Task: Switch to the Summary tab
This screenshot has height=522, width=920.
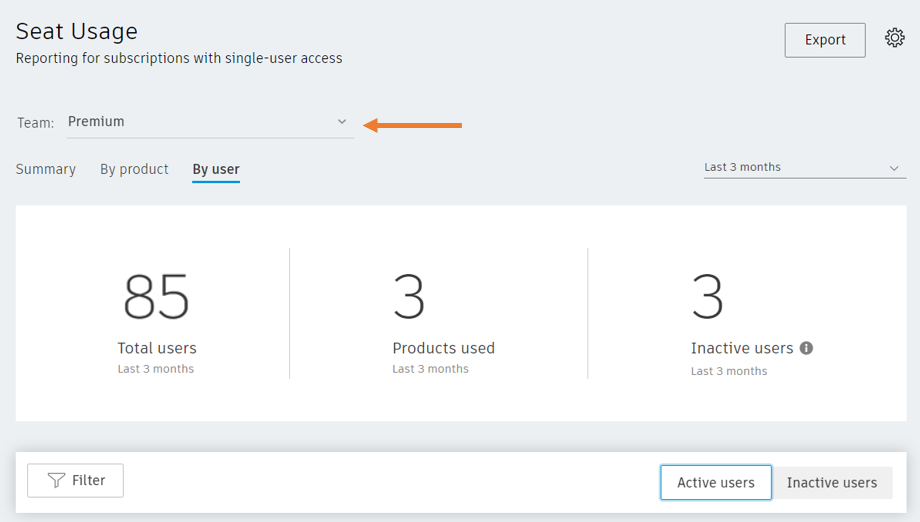Action: [x=46, y=169]
